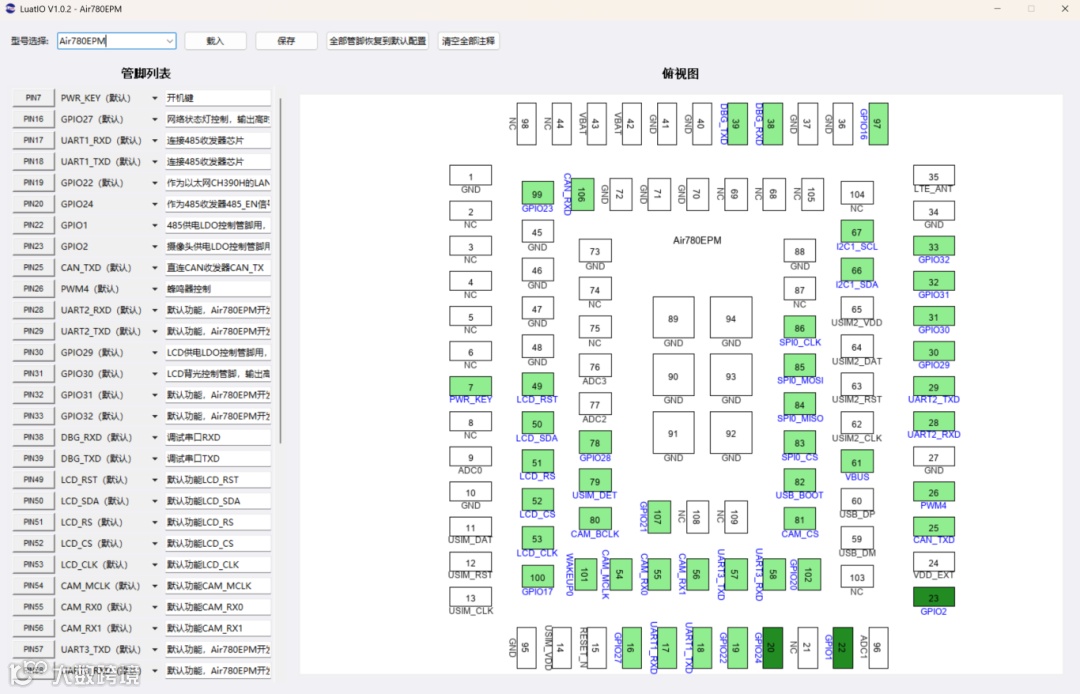Click pin 9 ADC0 box
This screenshot has width=1080, height=694.
pos(470,456)
